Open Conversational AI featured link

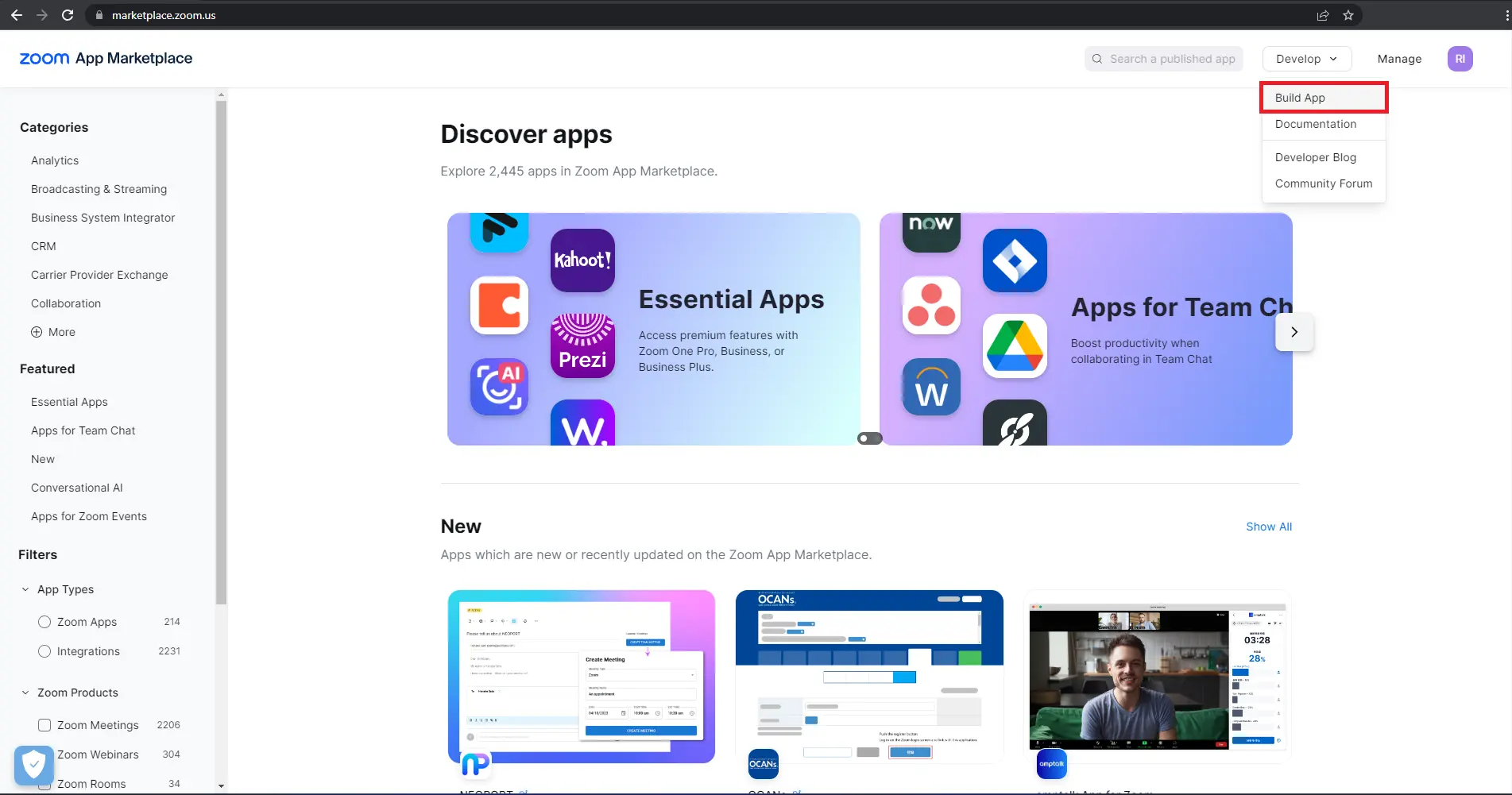(x=76, y=488)
